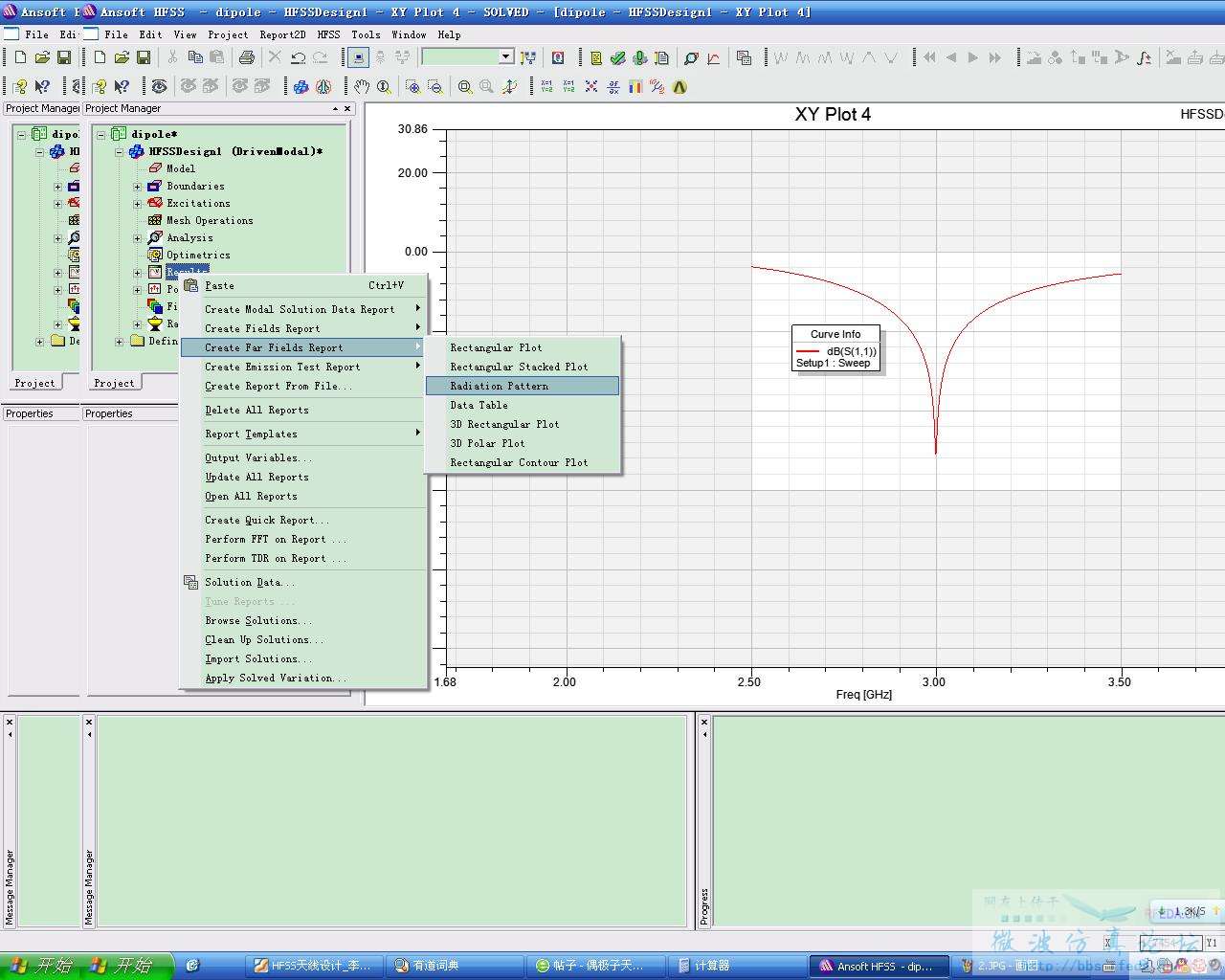Click the green Validate checkmark icon
Screen dimensions: 1225x980
[x=618, y=58]
